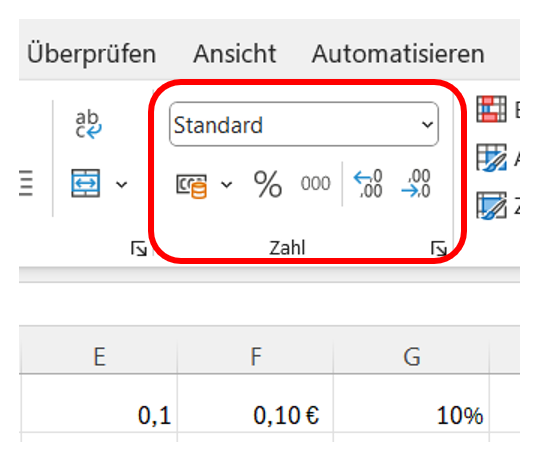Open the Standard number format dropdown
Viewport: 543px width, 458px height.
304,124
